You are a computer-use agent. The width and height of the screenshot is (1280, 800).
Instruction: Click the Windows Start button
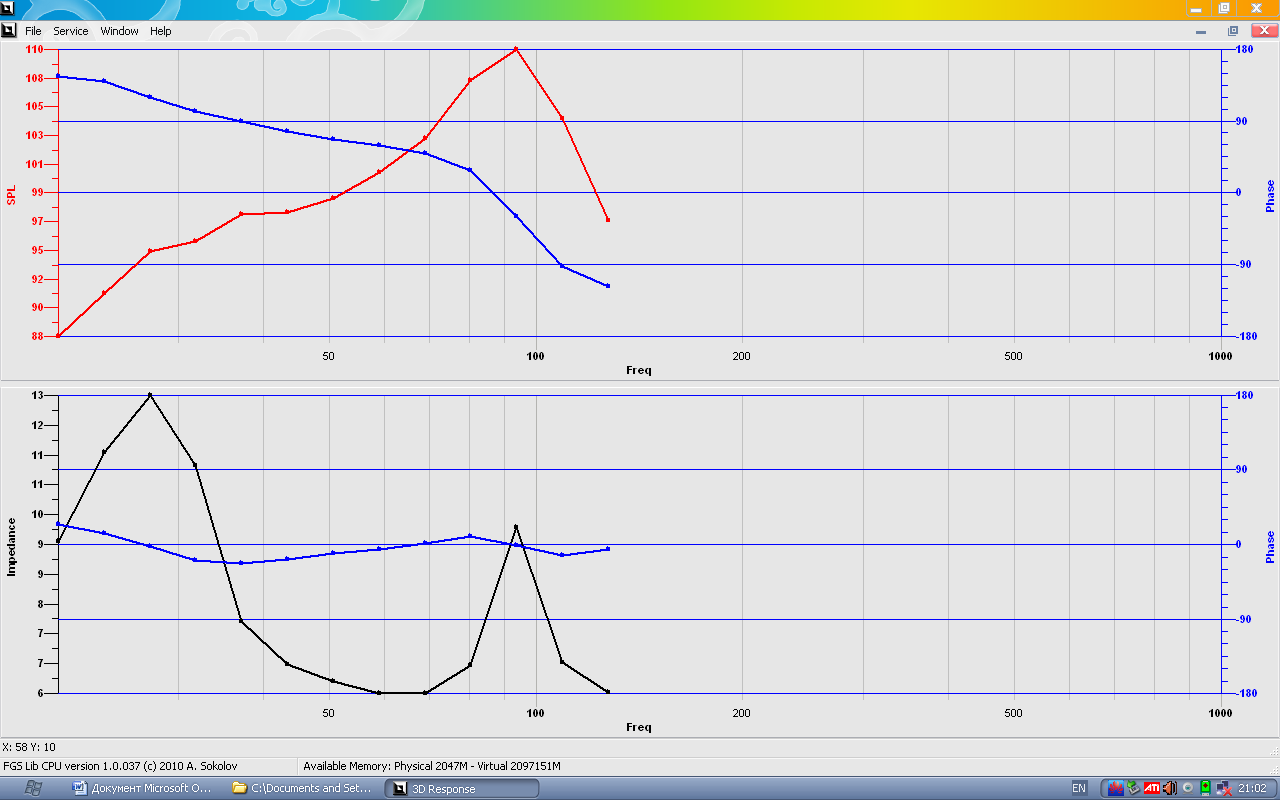(x=32, y=788)
